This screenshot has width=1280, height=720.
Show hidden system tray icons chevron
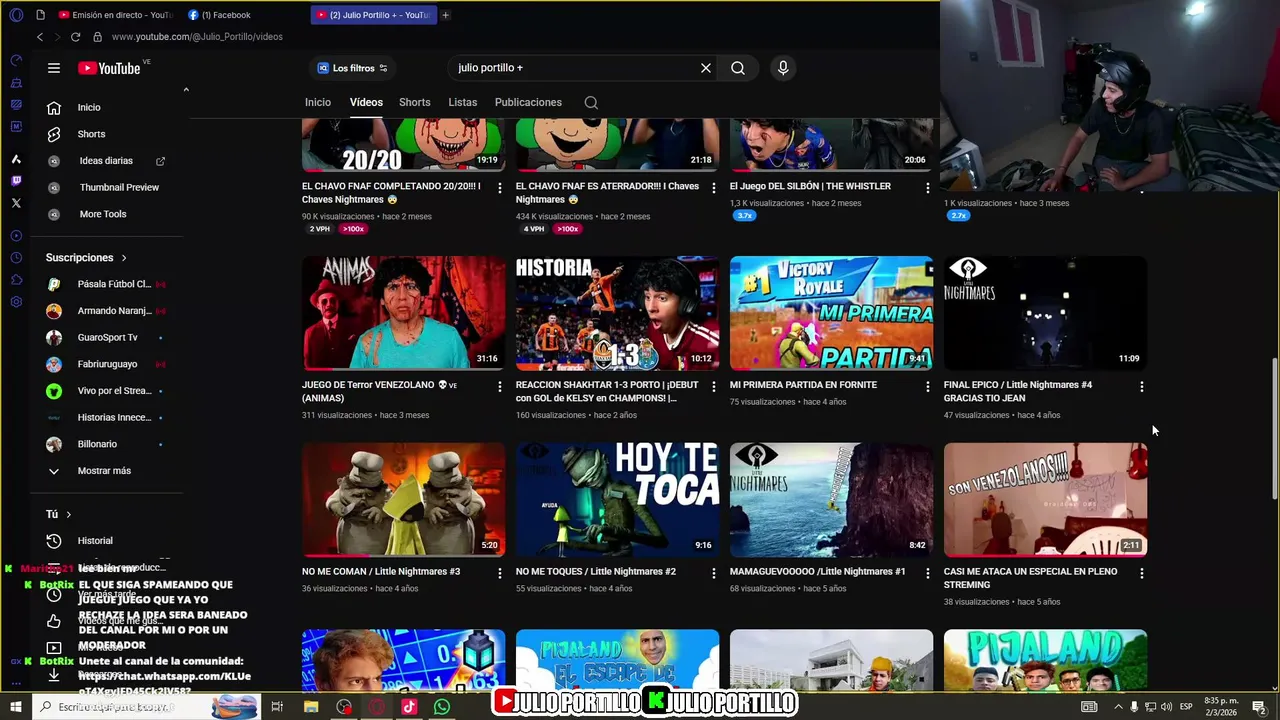(x=1118, y=707)
